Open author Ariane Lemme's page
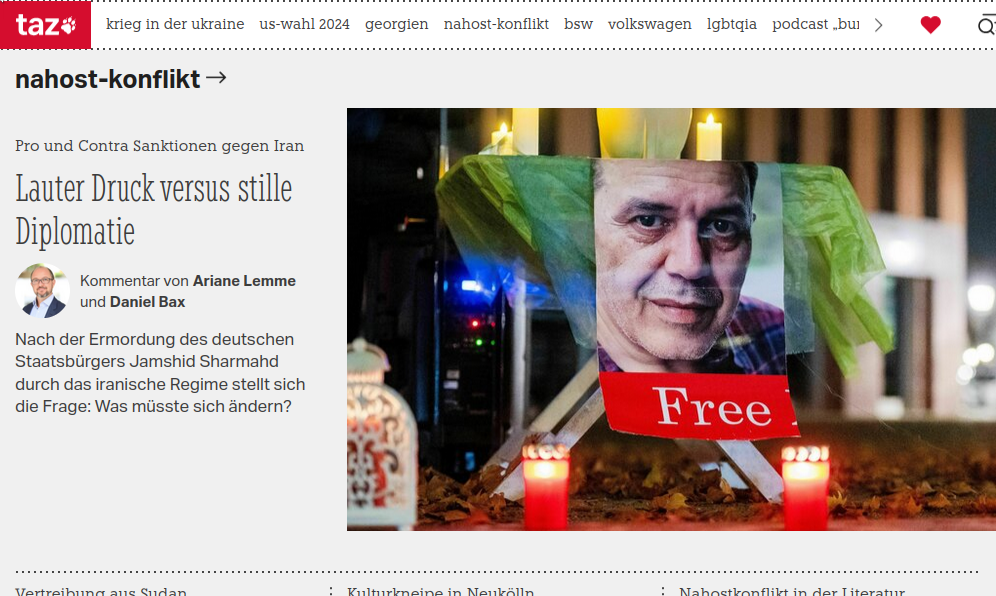996x596 pixels. tap(244, 281)
